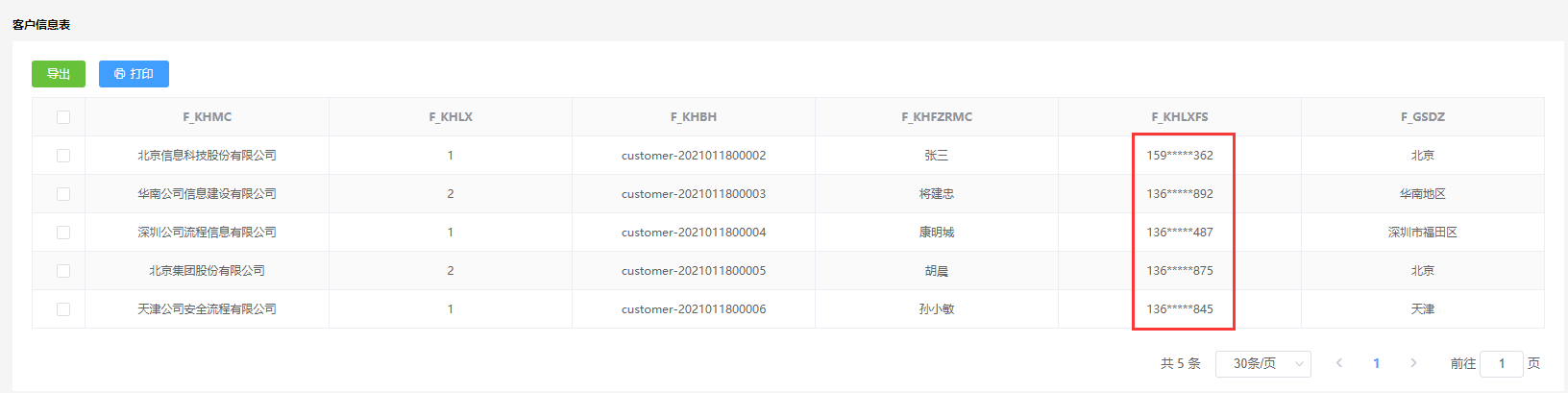Click the blue 打印 print button
The image size is (1568, 393).
134,74
